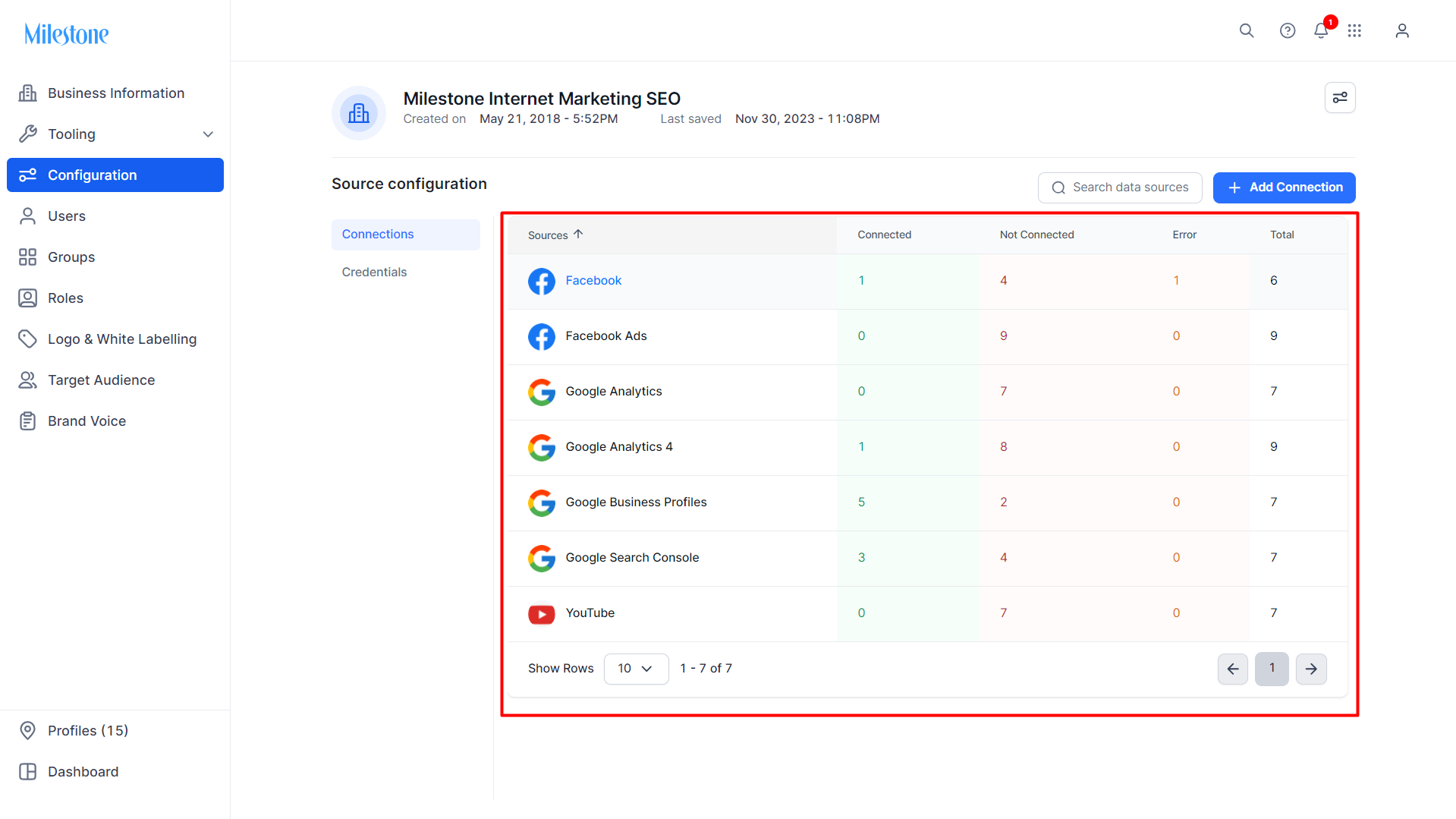The image size is (1456, 819).
Task: Open the search magnifier in top bar
Action: (1247, 30)
